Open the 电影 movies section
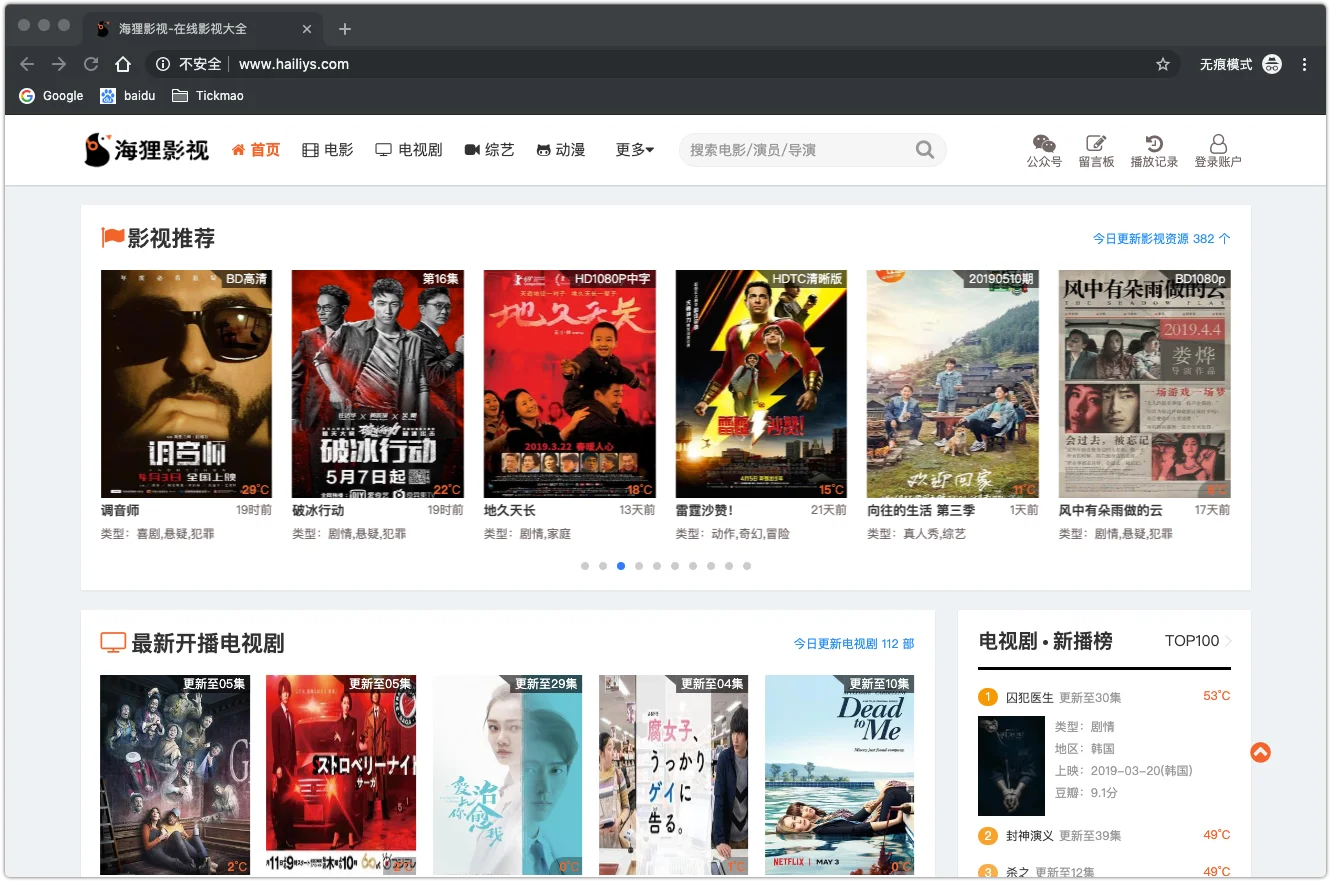This screenshot has width=1330, height=882. click(328, 150)
